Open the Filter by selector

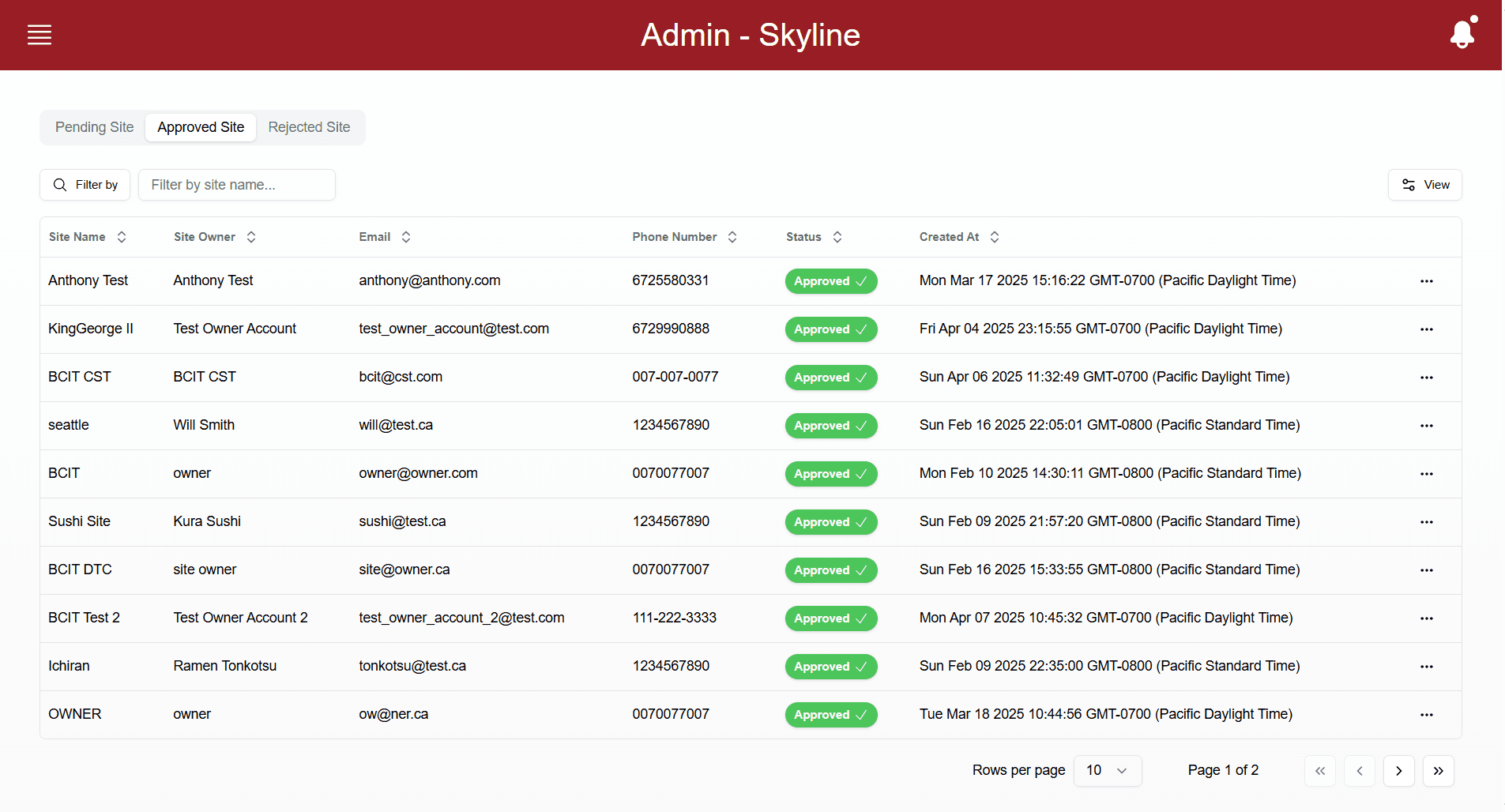[x=85, y=185]
